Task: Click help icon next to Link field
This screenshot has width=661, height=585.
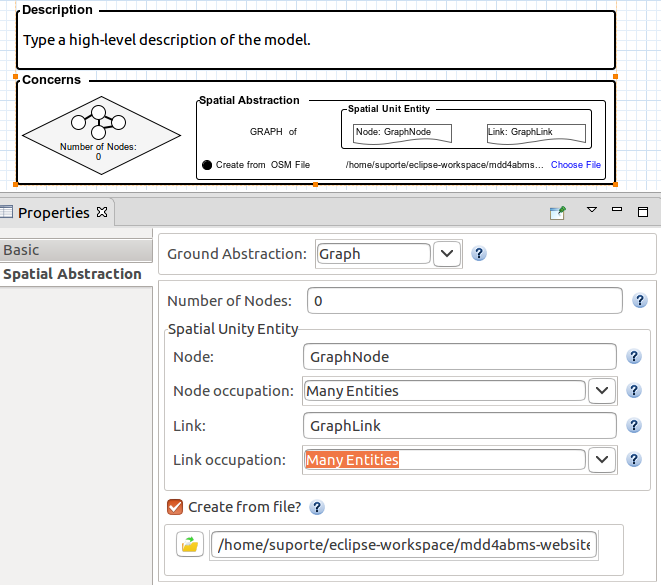Action: click(633, 426)
